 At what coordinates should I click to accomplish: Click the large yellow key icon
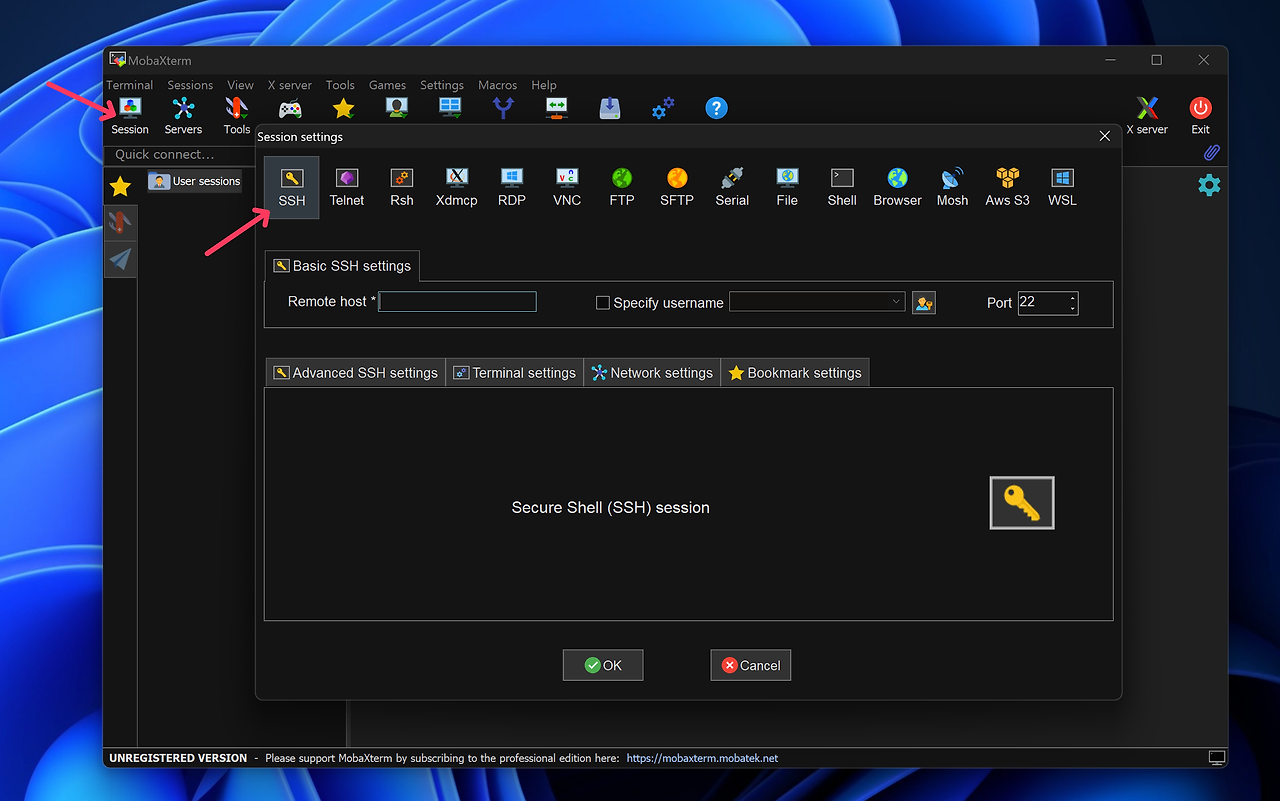(1022, 502)
